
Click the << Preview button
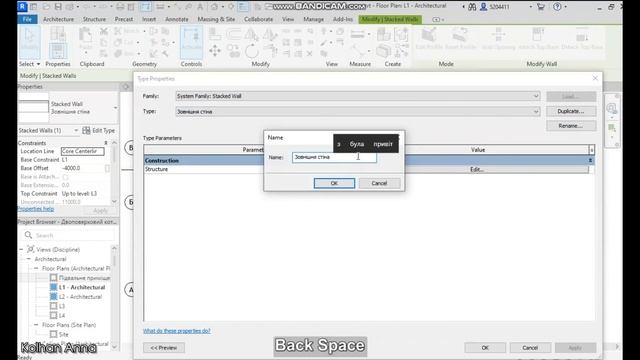click(x=164, y=348)
